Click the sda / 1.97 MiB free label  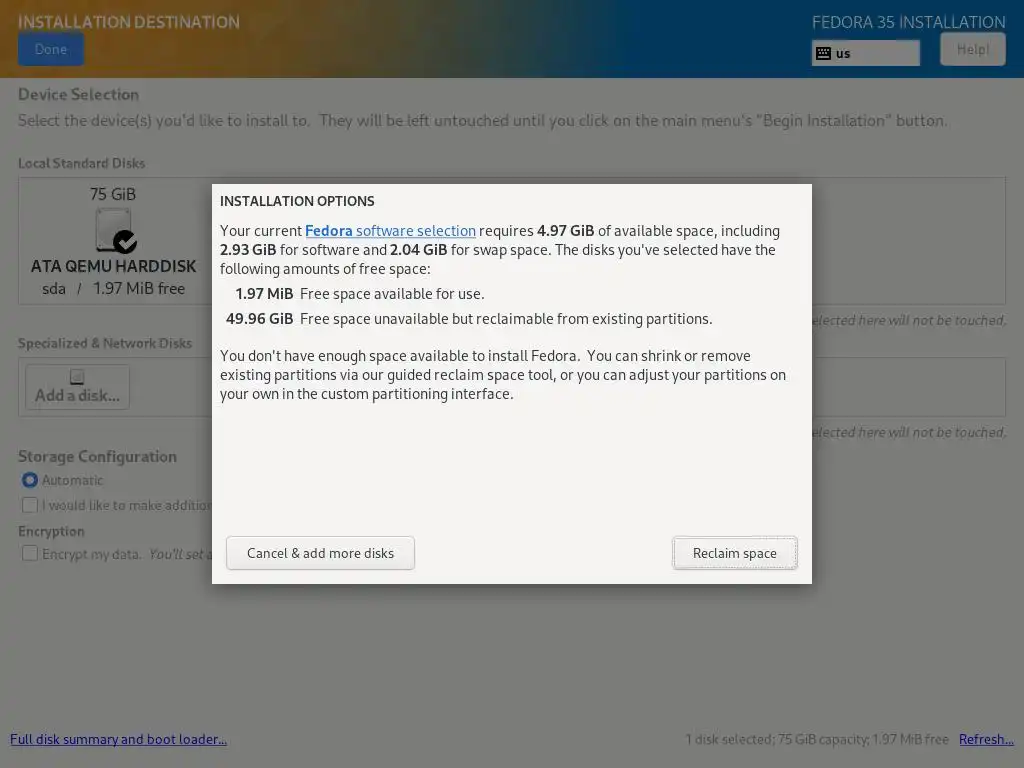[114, 289]
